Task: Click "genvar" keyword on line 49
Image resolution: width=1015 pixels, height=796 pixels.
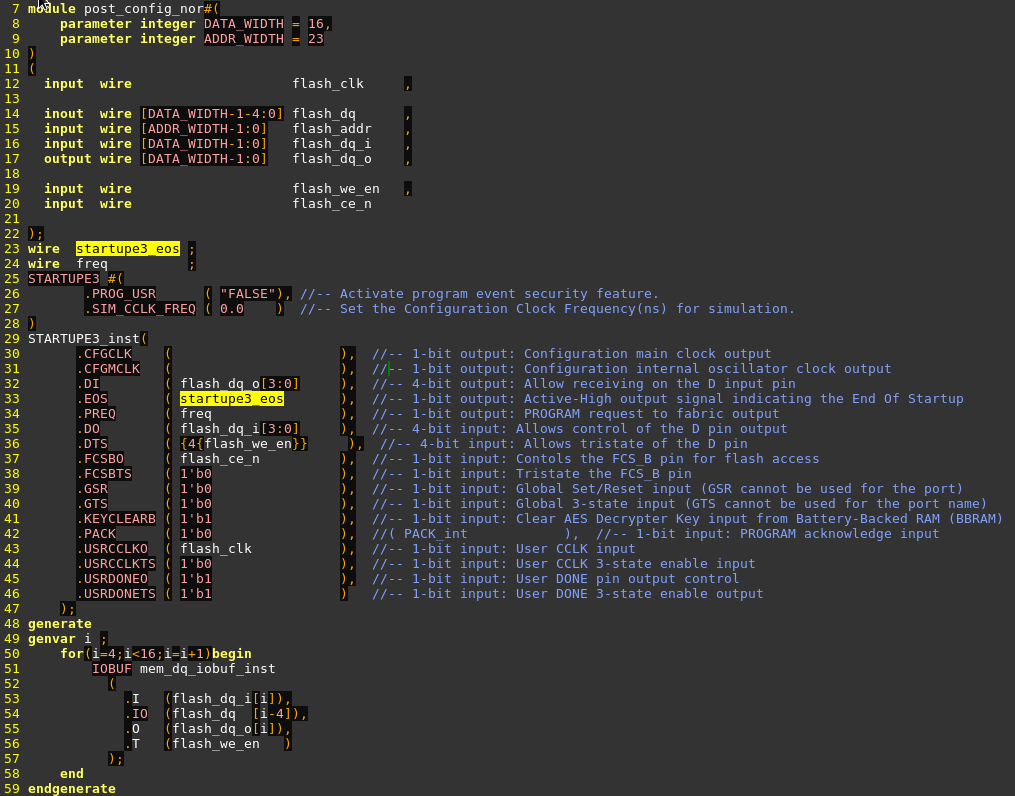Action: coord(52,639)
